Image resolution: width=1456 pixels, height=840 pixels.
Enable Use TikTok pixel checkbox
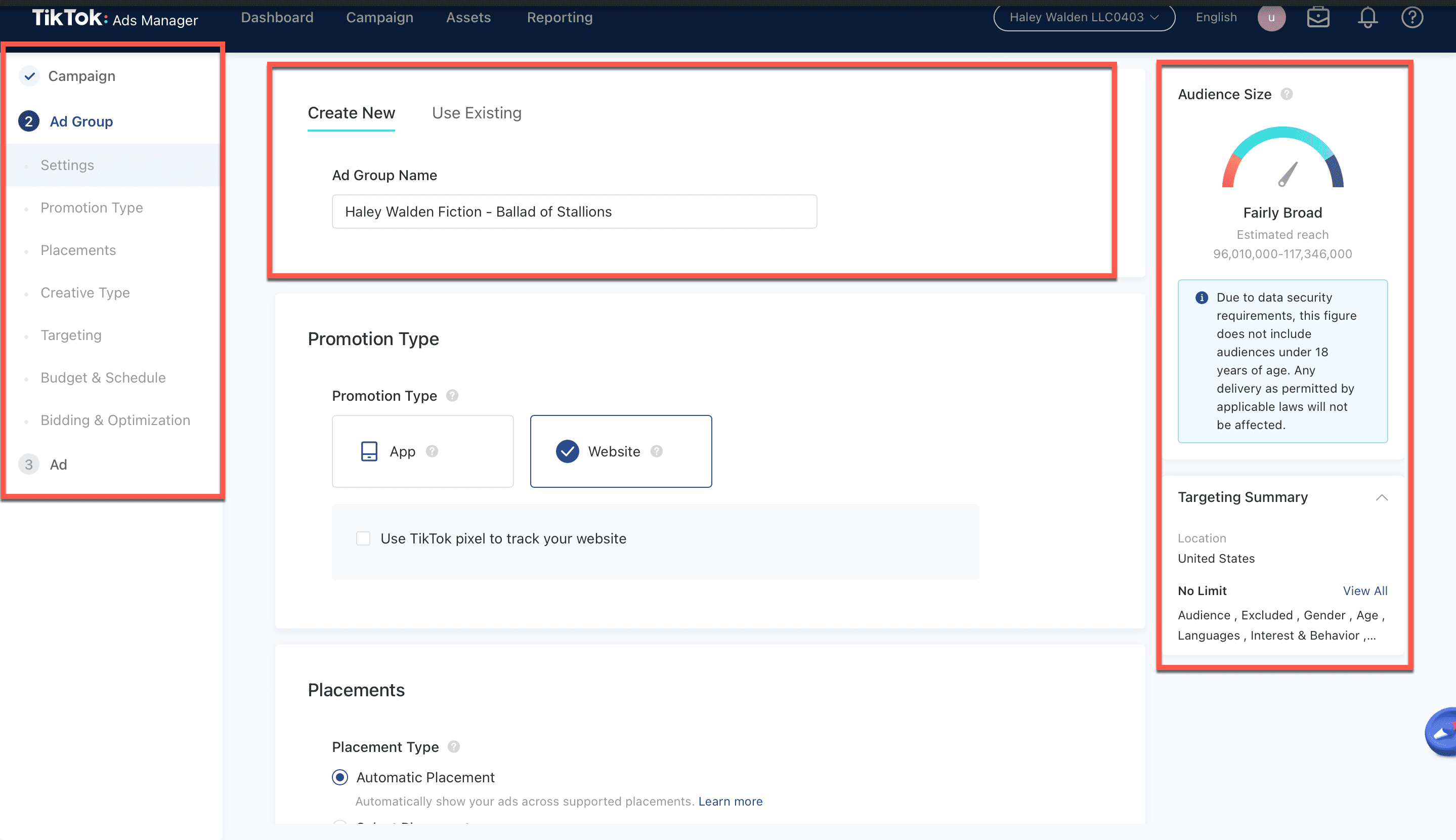[x=363, y=538]
